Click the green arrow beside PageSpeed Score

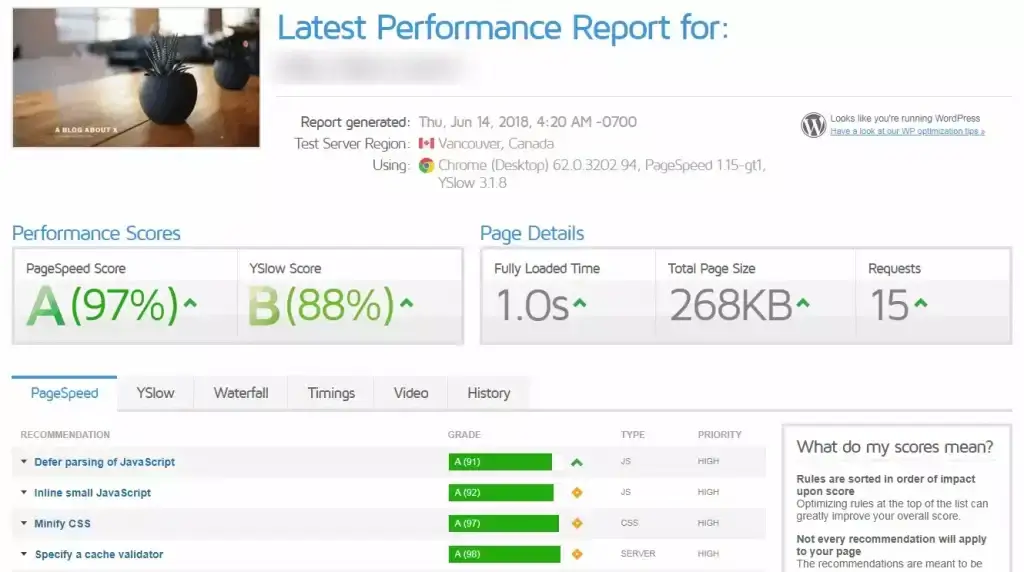click(x=190, y=303)
